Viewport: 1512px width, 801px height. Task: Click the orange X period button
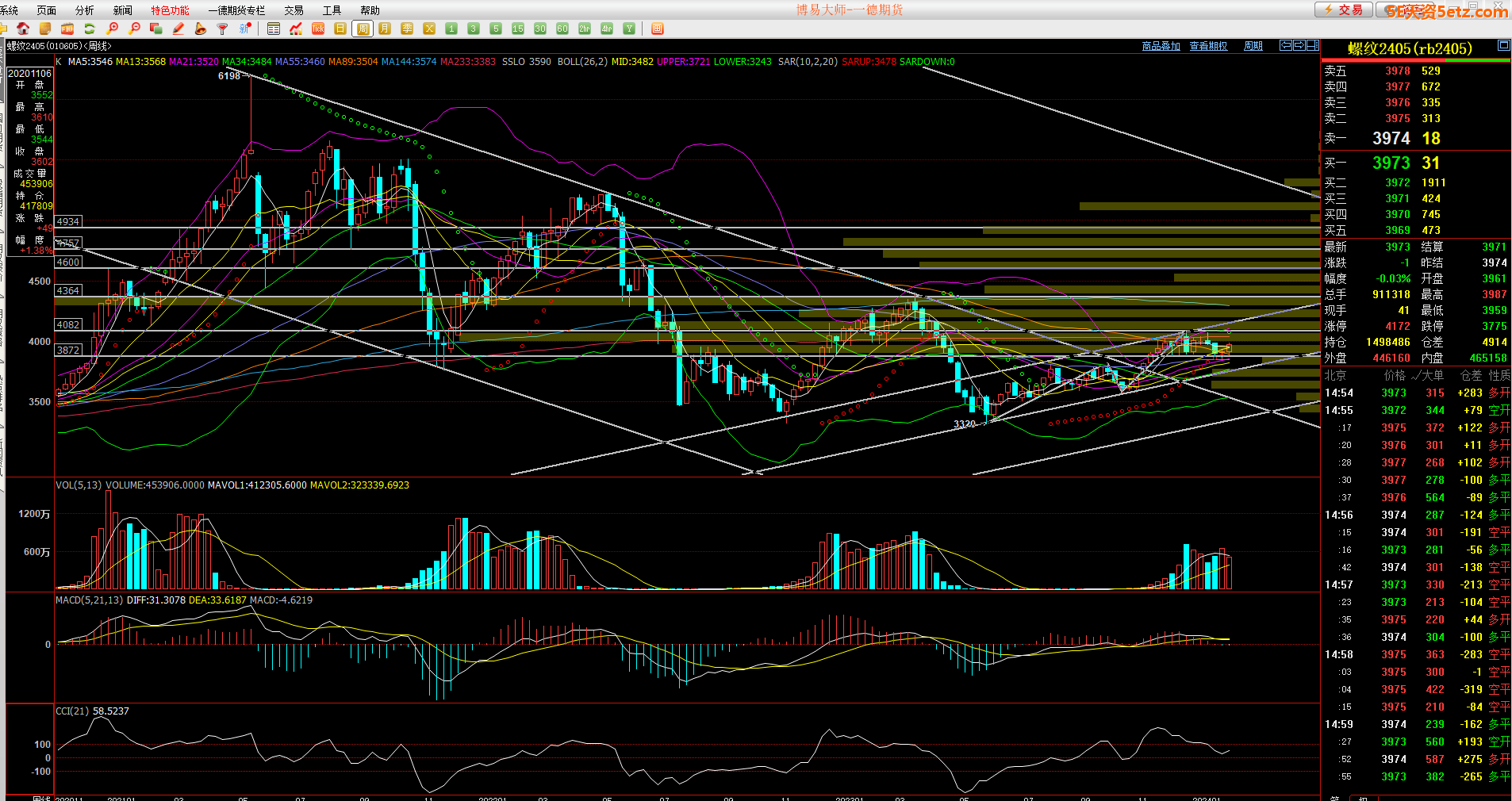pyautogui.click(x=429, y=29)
